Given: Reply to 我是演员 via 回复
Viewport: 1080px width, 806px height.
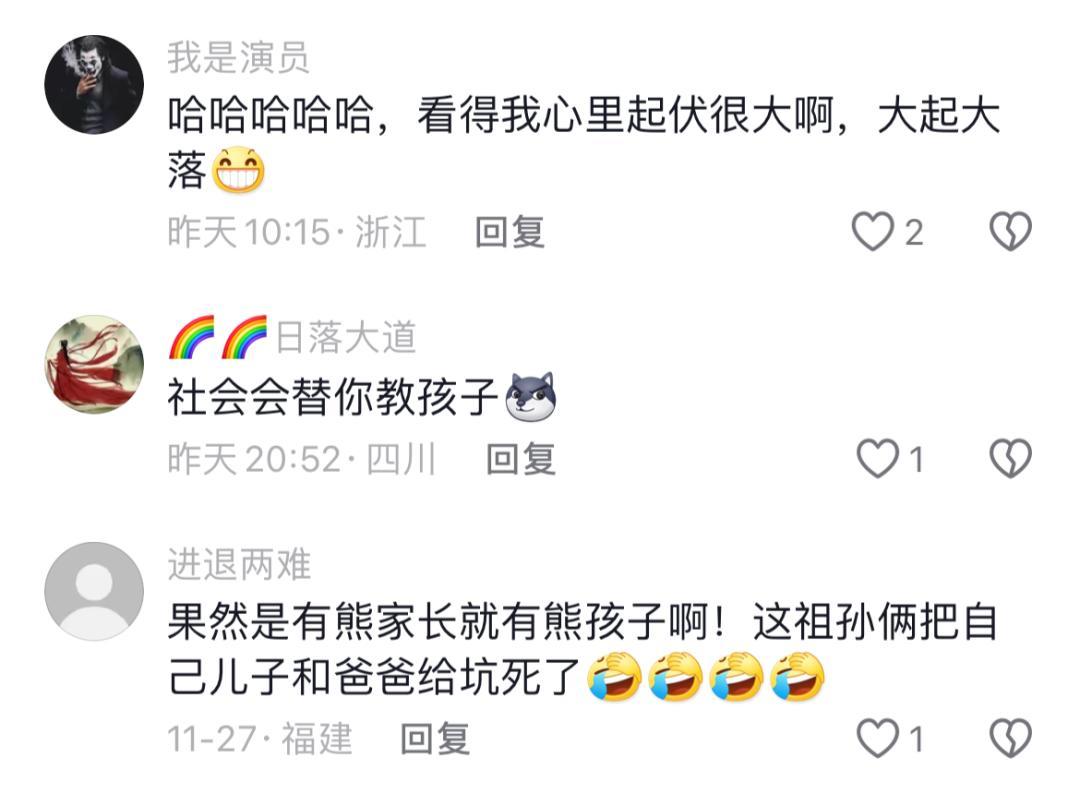Looking at the screenshot, I should [x=510, y=231].
